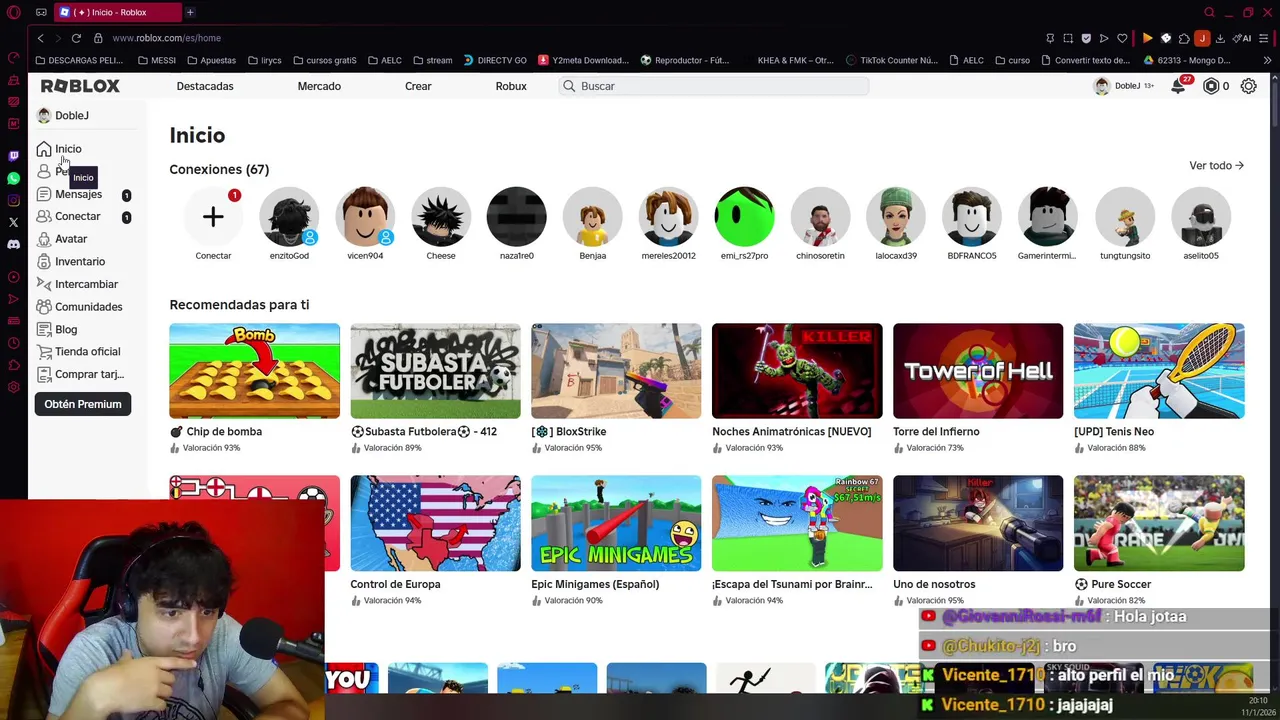This screenshot has height=720, width=1280.
Task: Open Blog in the left sidebar
Action: [x=57, y=329]
